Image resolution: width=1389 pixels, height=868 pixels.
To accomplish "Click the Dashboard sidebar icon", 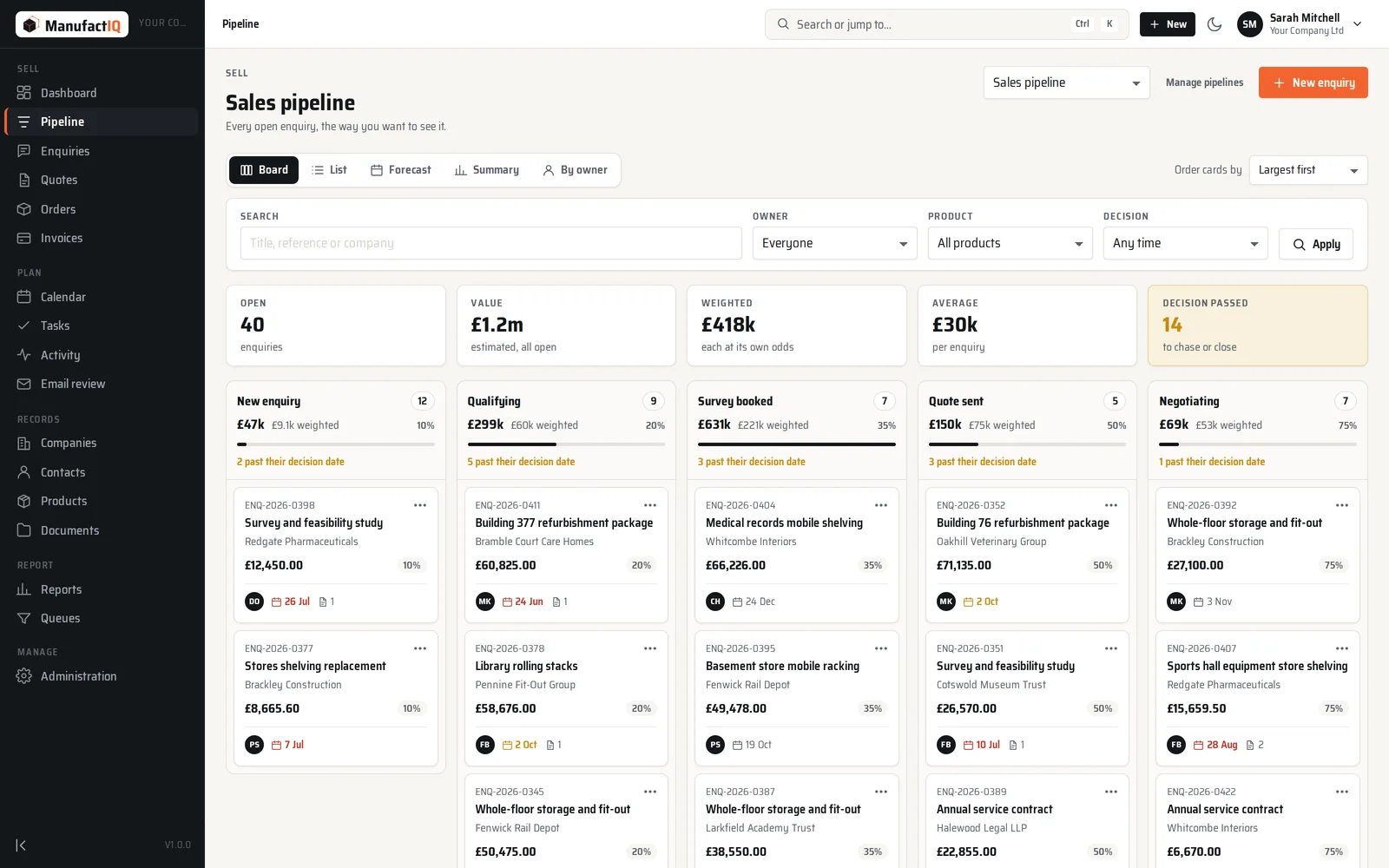I will click(24, 93).
